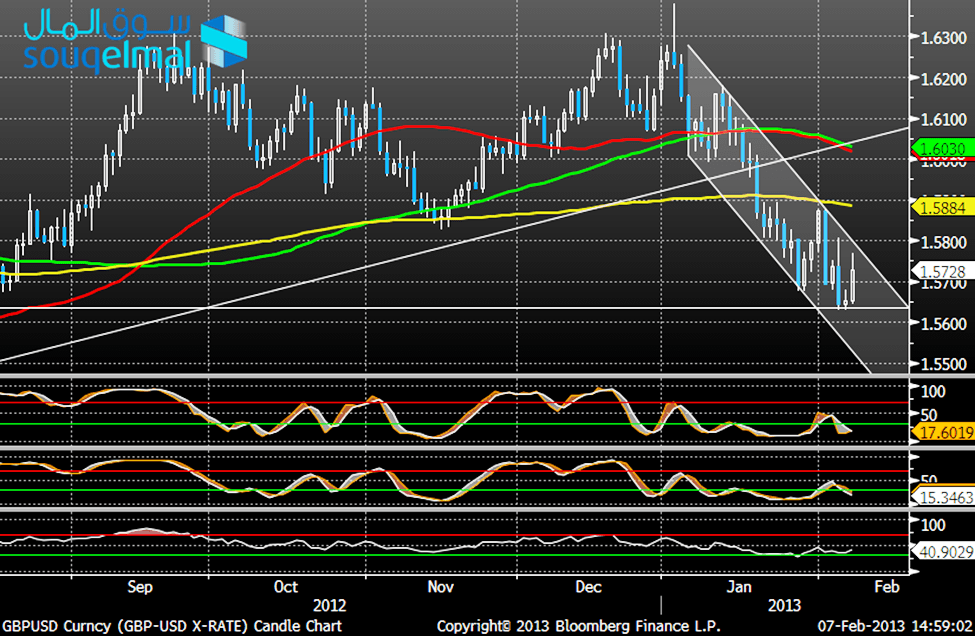Select the 07-Feb-2013 14:59:02 timestamp
The image size is (975, 636).
tap(895, 626)
